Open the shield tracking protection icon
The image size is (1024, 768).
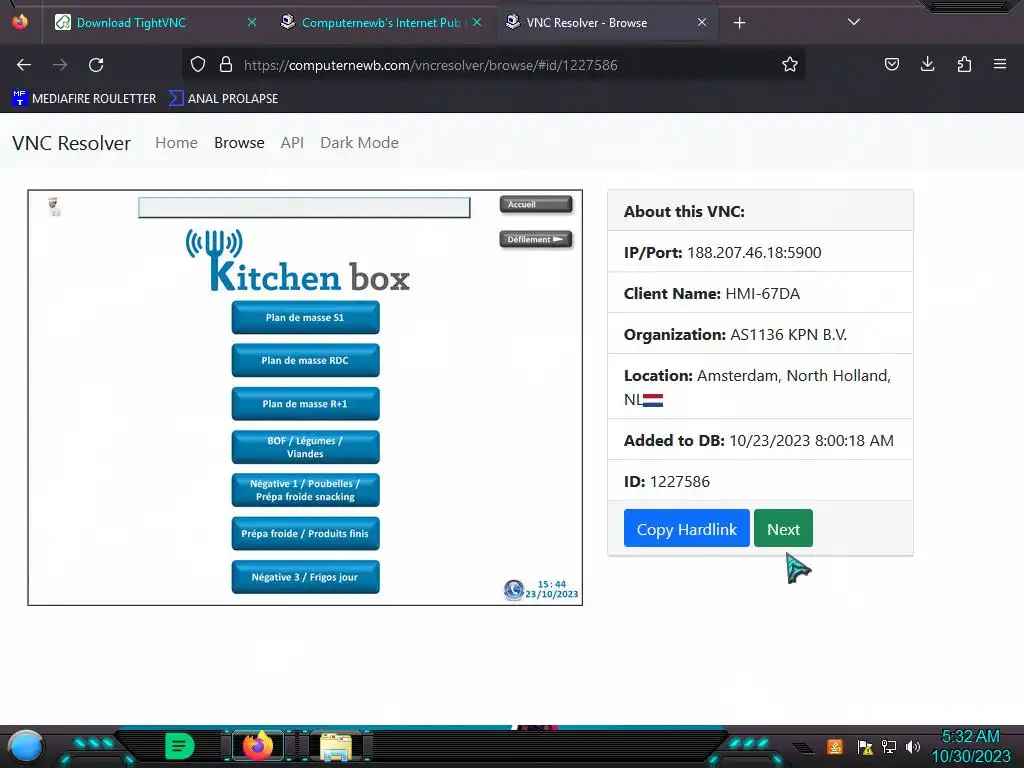pos(198,64)
